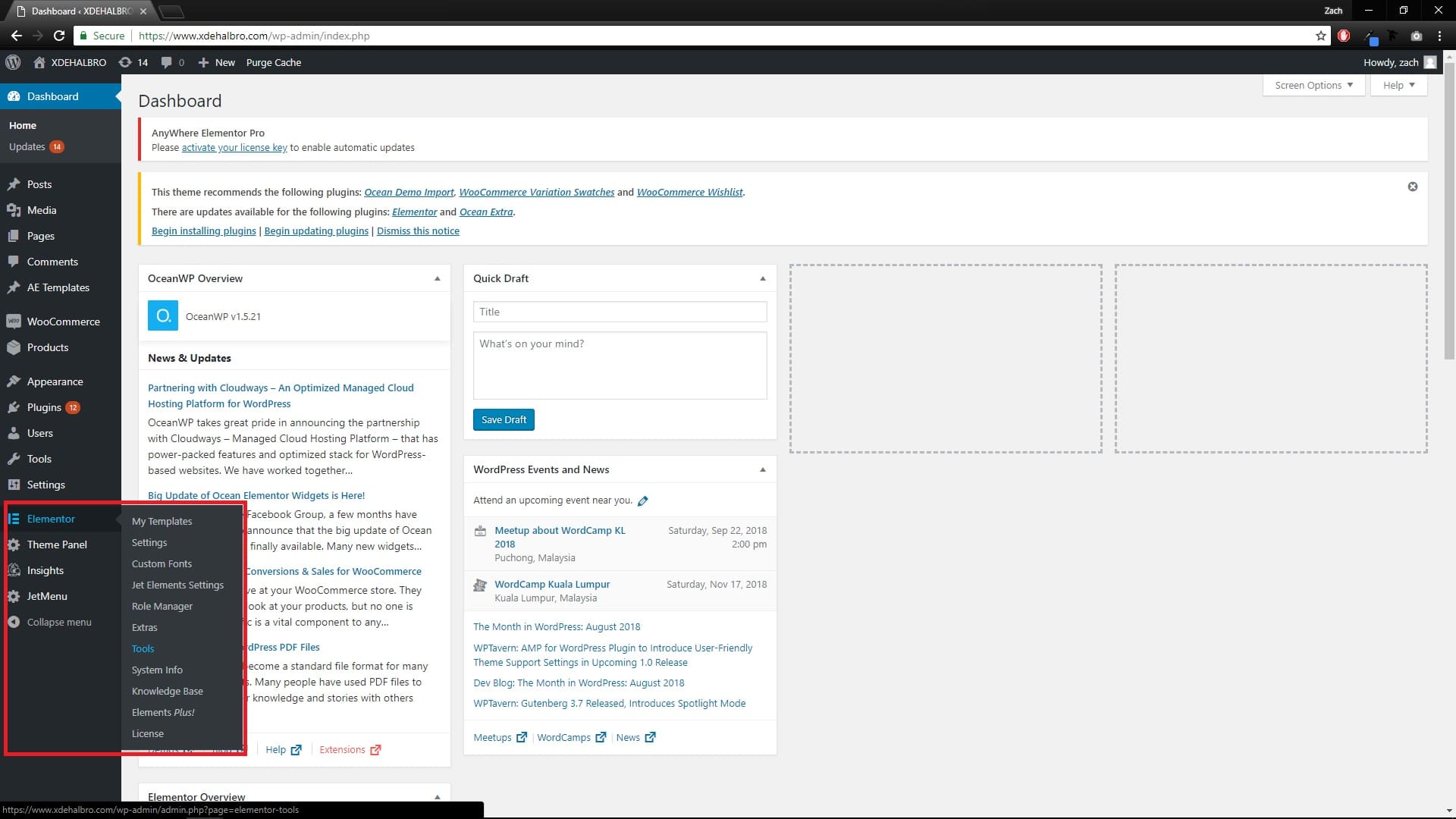Click the WooCommerce sidebar icon
Viewport: 1456px width, 819px height.
coord(14,322)
